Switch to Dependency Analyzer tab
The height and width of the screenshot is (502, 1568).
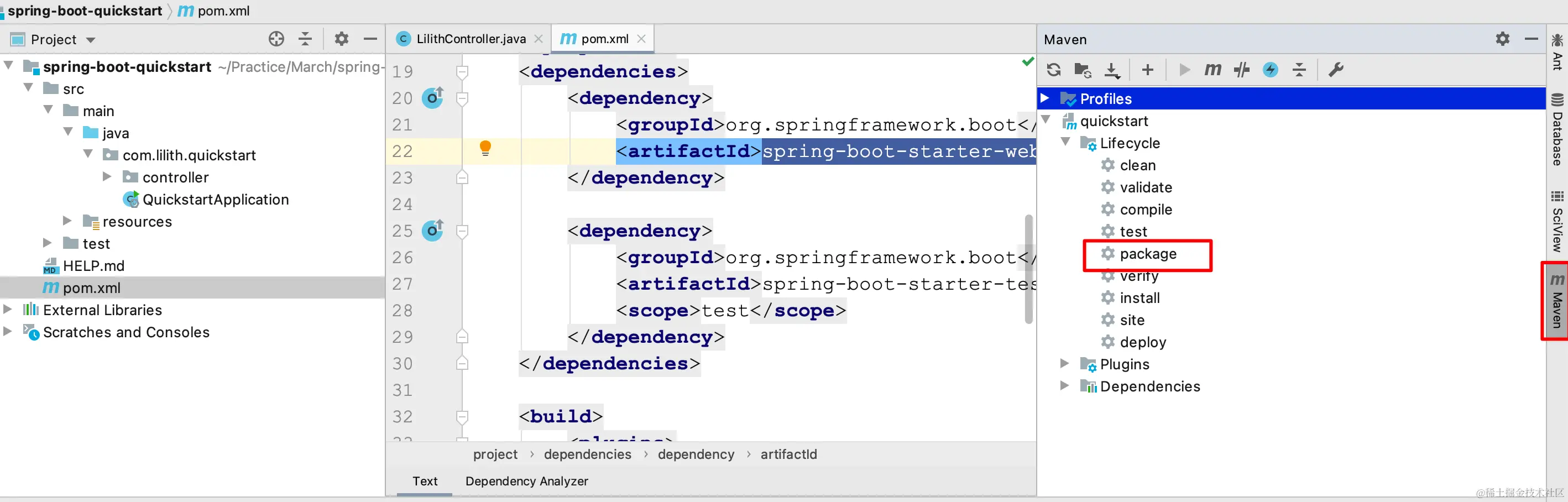pyautogui.click(x=526, y=482)
